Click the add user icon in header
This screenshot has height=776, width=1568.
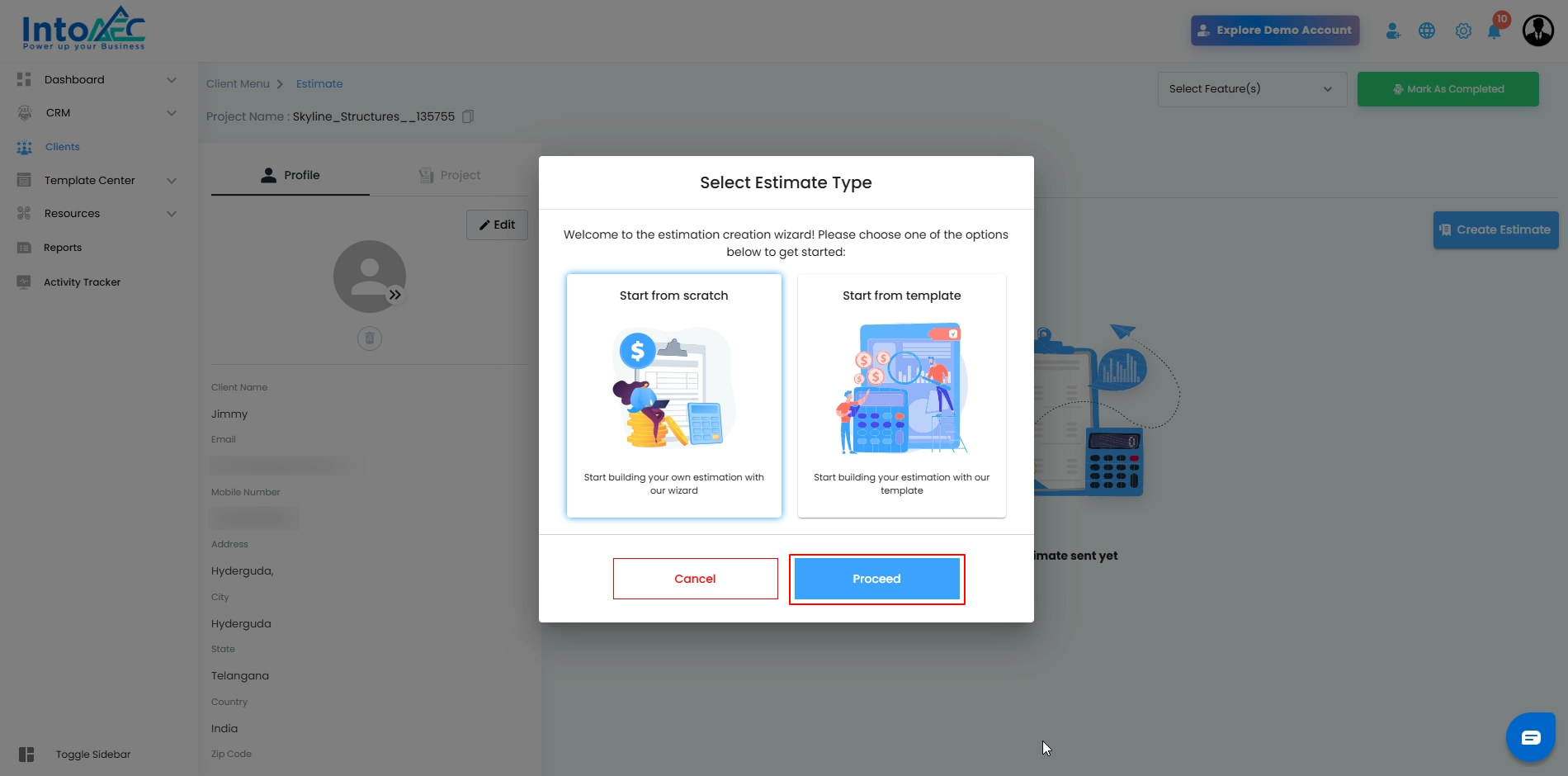click(1393, 31)
